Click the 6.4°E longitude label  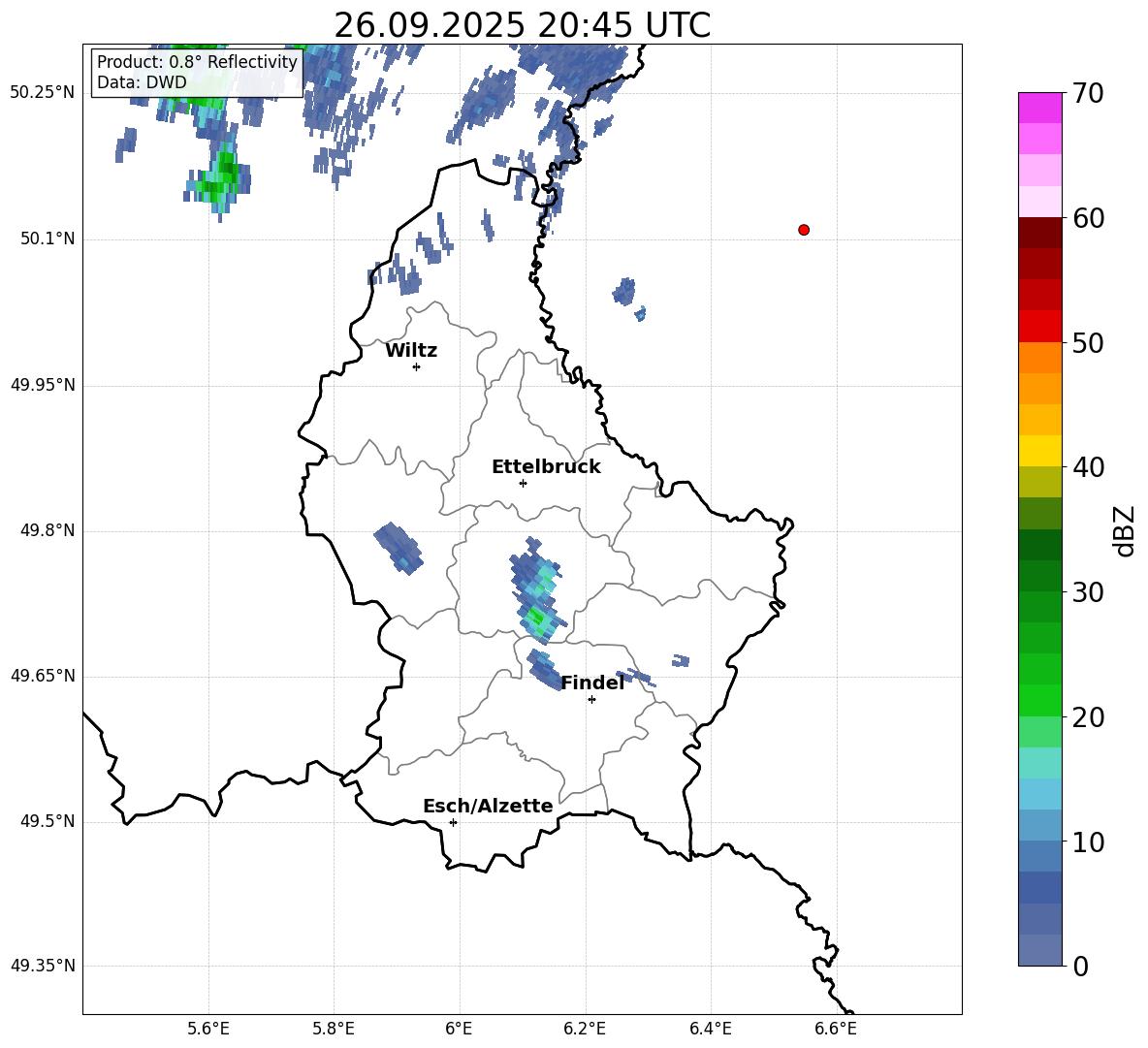(x=710, y=1029)
